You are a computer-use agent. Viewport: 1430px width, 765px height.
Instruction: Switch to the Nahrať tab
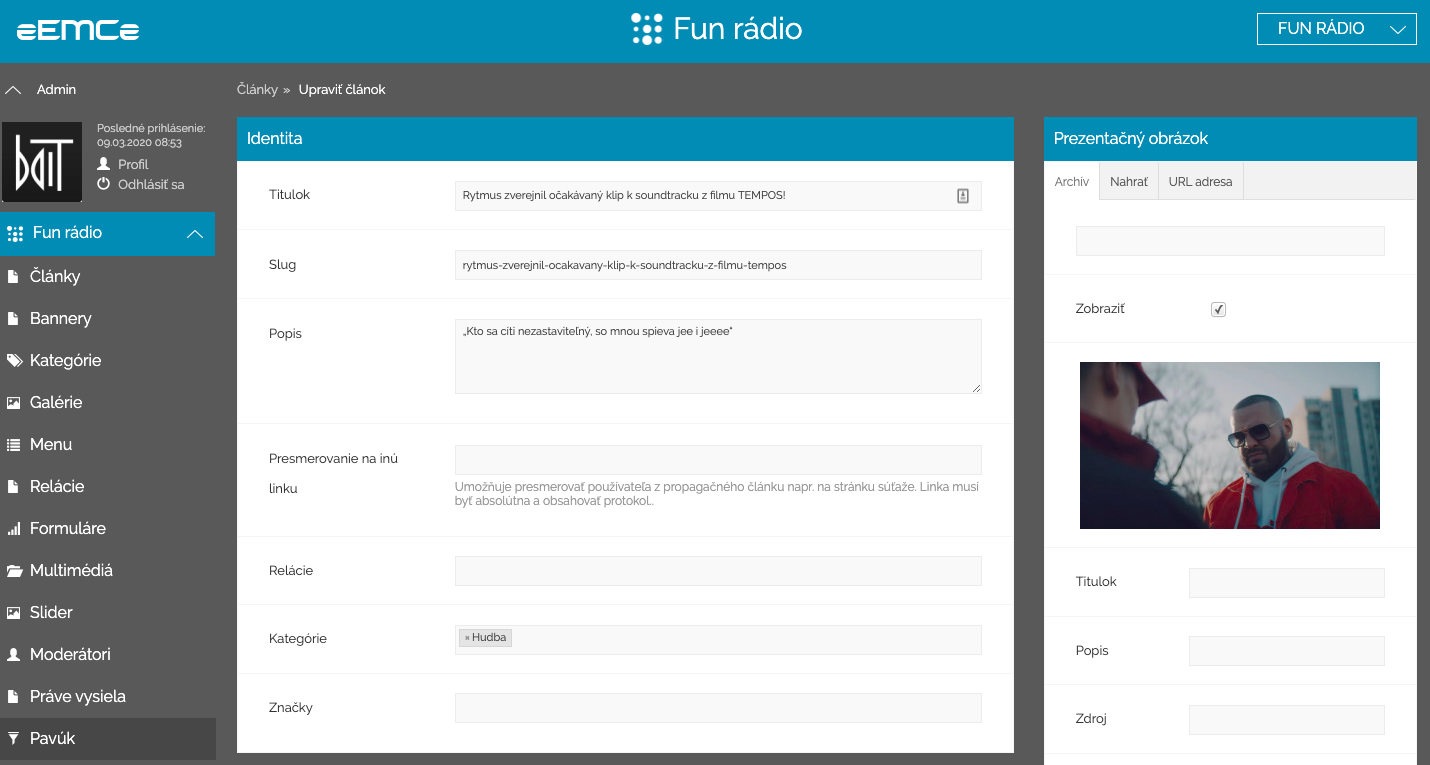pos(1128,182)
